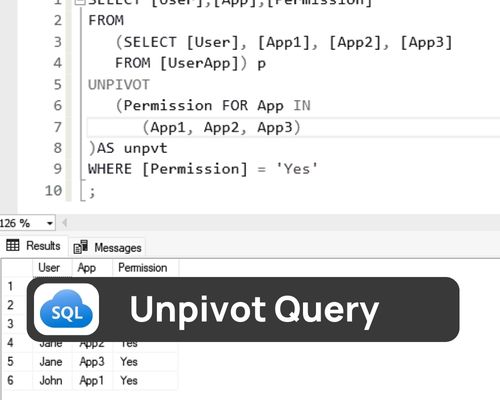Click the horizontal scroll left arrow
500x400 pixels.
65,223
